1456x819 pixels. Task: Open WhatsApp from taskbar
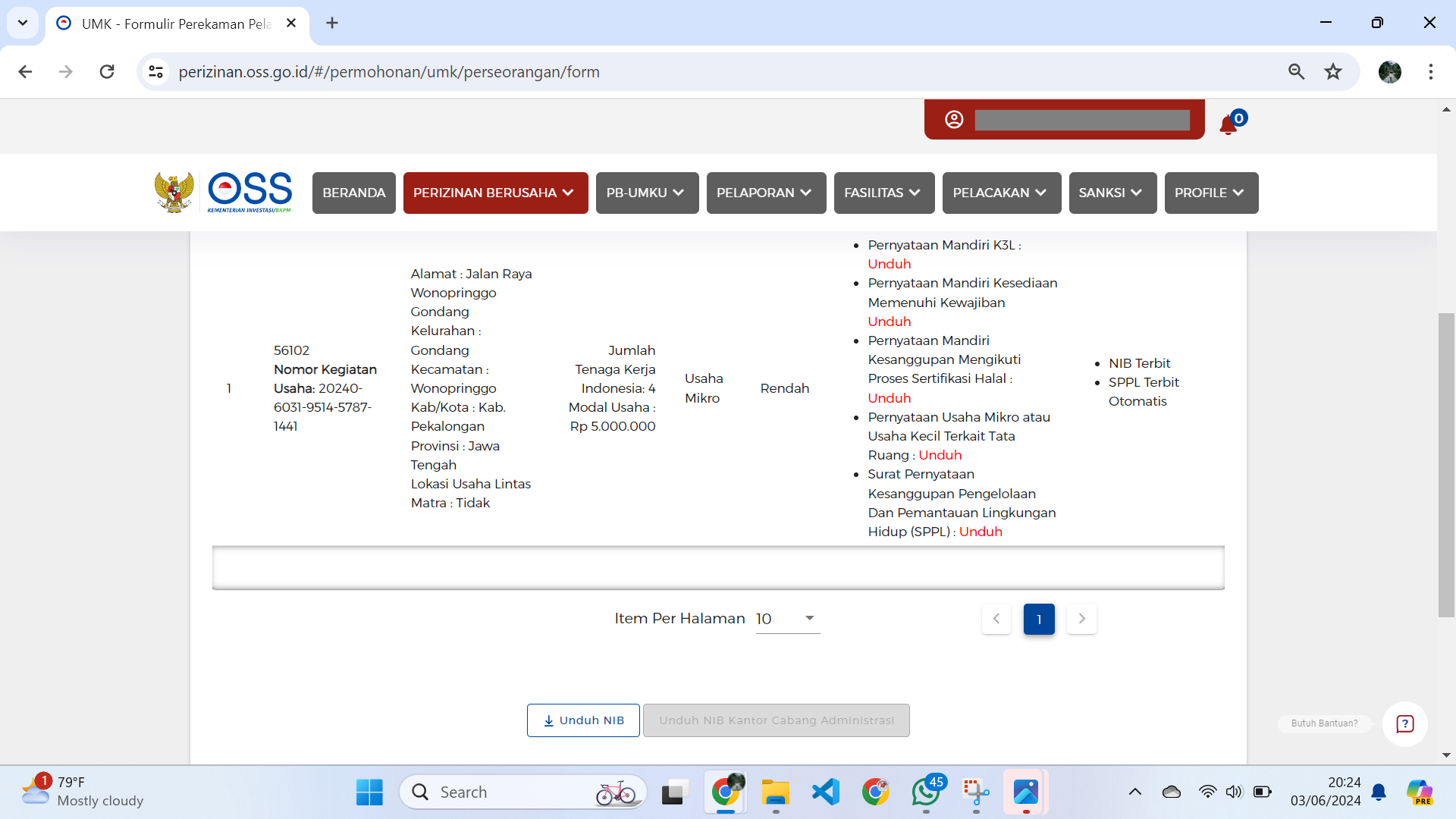[x=926, y=792]
